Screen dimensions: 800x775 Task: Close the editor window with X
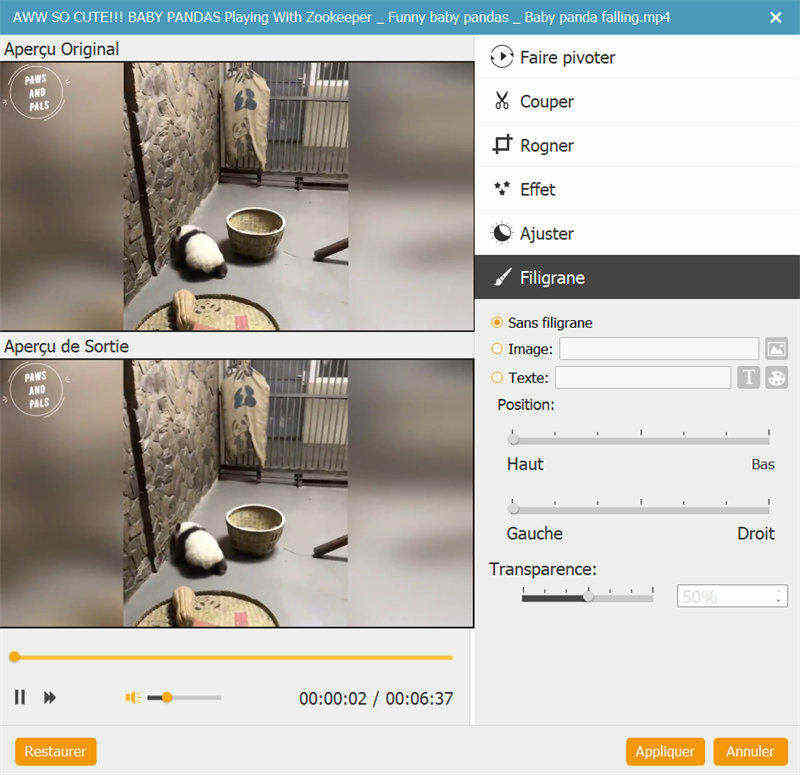click(776, 17)
